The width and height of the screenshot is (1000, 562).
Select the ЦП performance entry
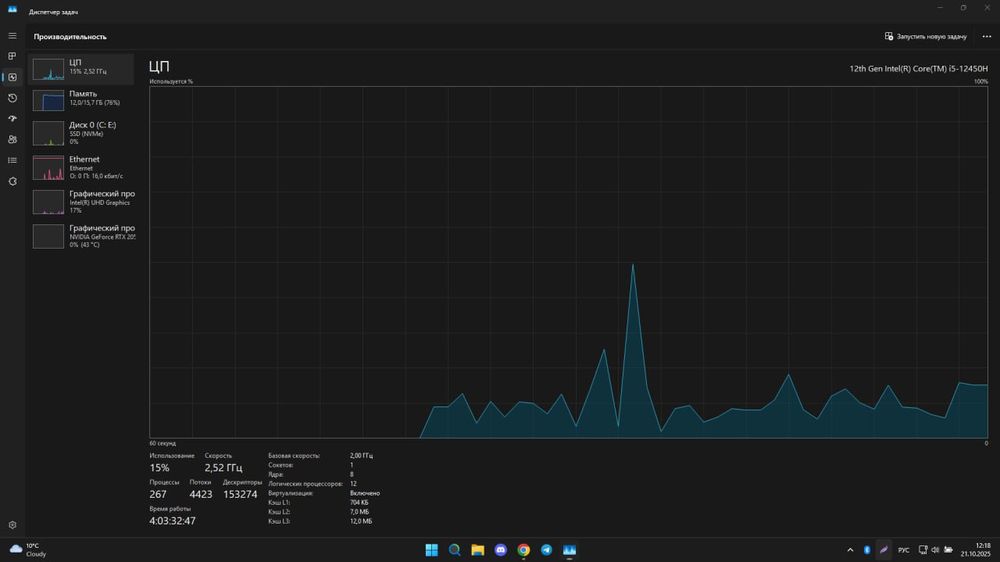[x=81, y=69]
